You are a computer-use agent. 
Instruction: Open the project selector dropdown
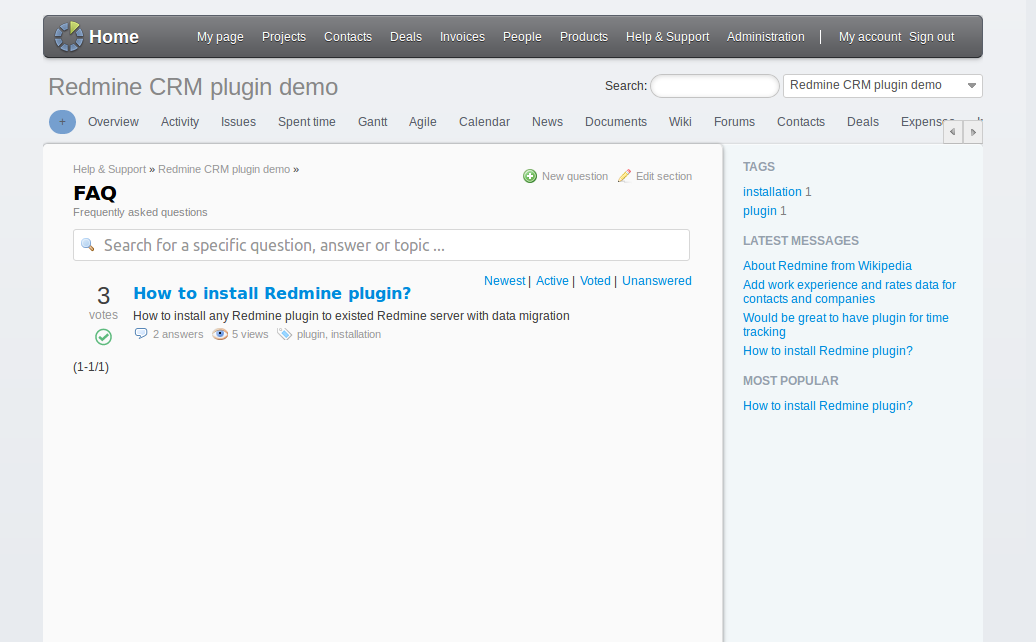click(x=882, y=86)
